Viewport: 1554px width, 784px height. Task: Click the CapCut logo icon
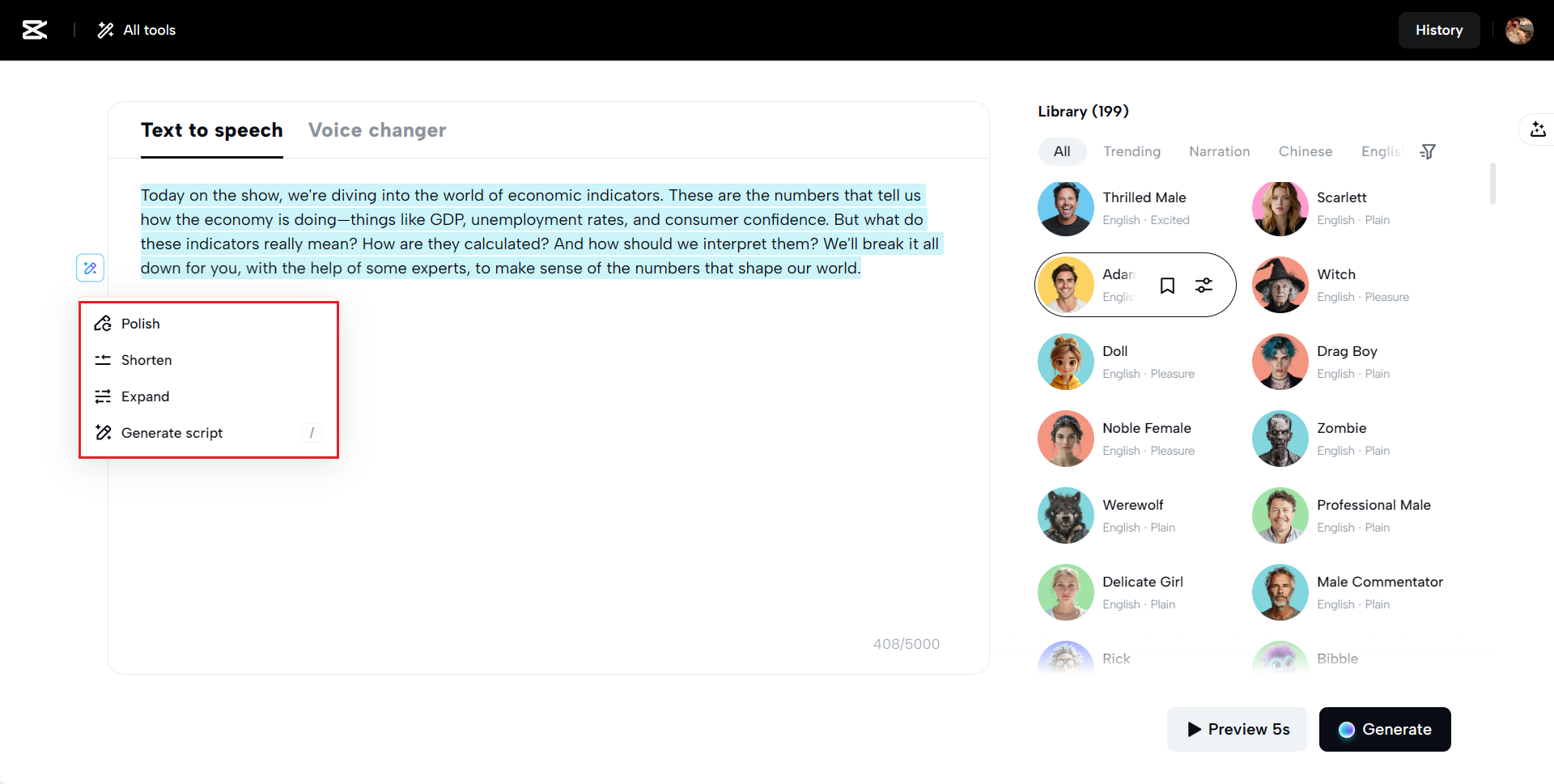pos(35,30)
